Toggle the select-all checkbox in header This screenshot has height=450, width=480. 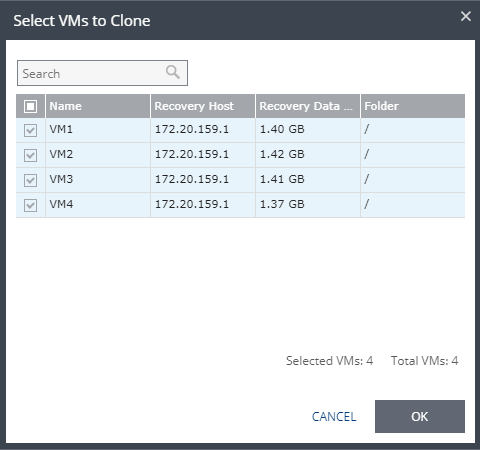coord(30,106)
